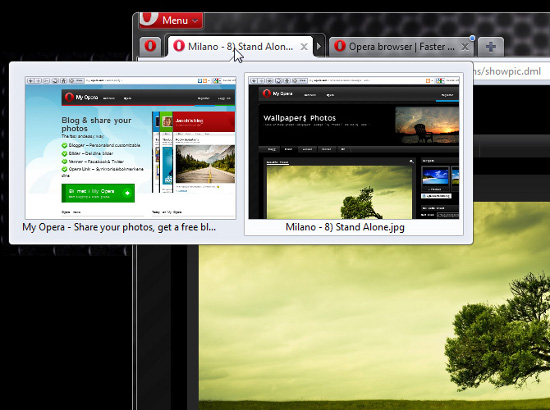
Task: Click the blue dot on the Opera browser tab
Action: coord(472,38)
